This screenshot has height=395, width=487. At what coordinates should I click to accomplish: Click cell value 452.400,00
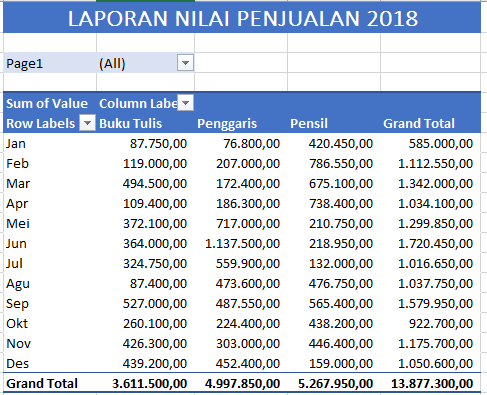coord(248,364)
